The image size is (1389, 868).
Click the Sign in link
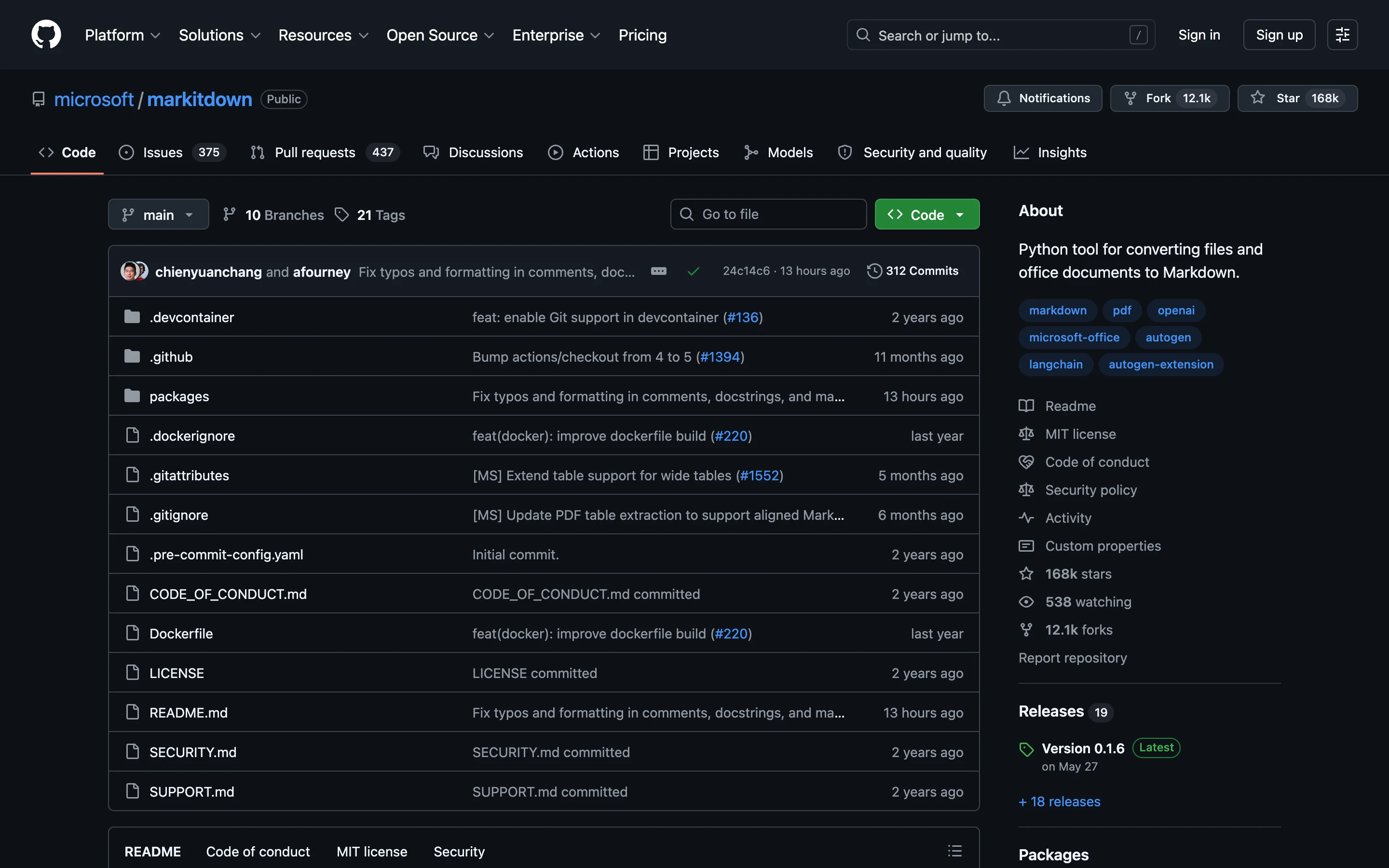click(1198, 35)
